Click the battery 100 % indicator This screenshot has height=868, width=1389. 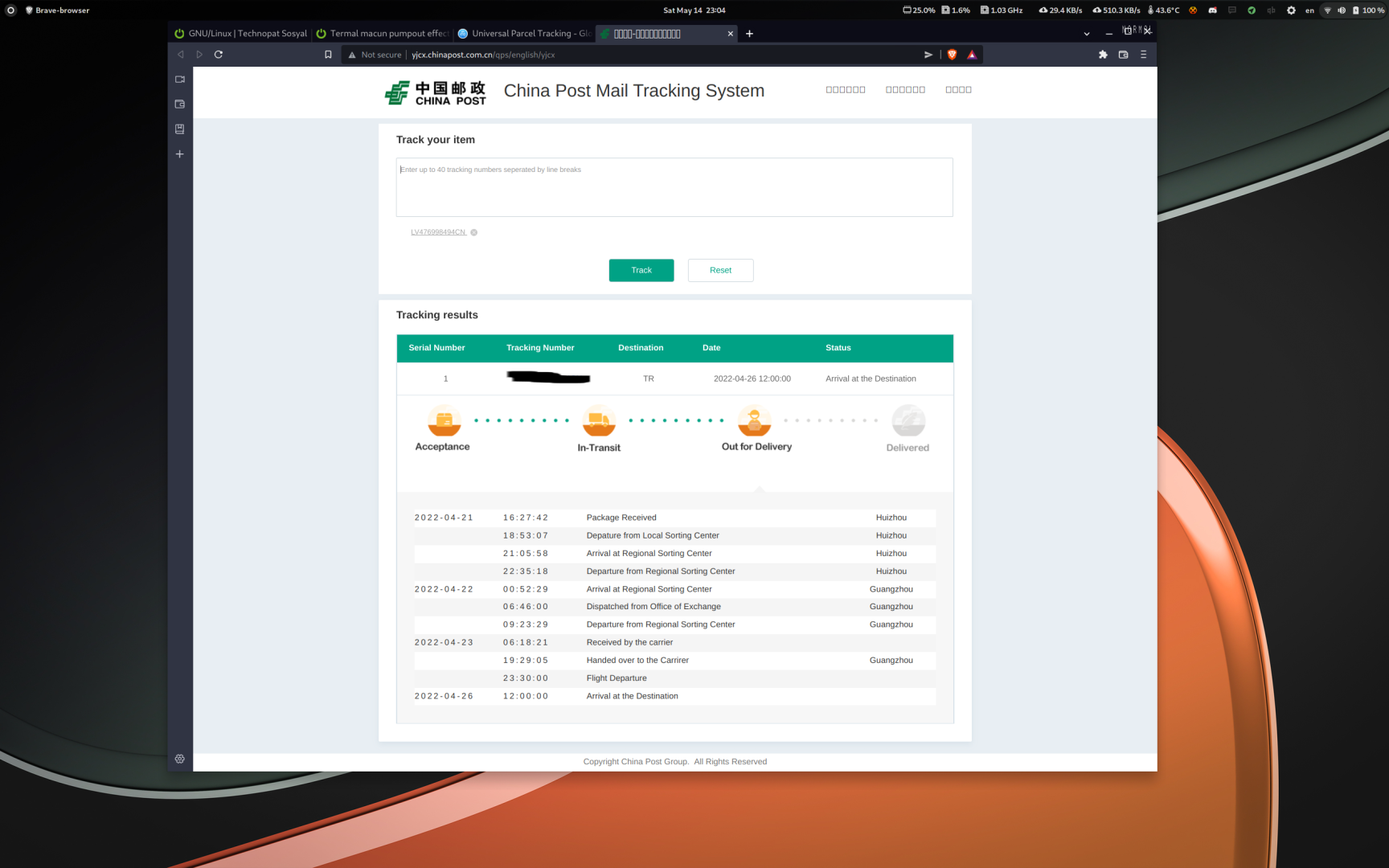(x=1368, y=10)
